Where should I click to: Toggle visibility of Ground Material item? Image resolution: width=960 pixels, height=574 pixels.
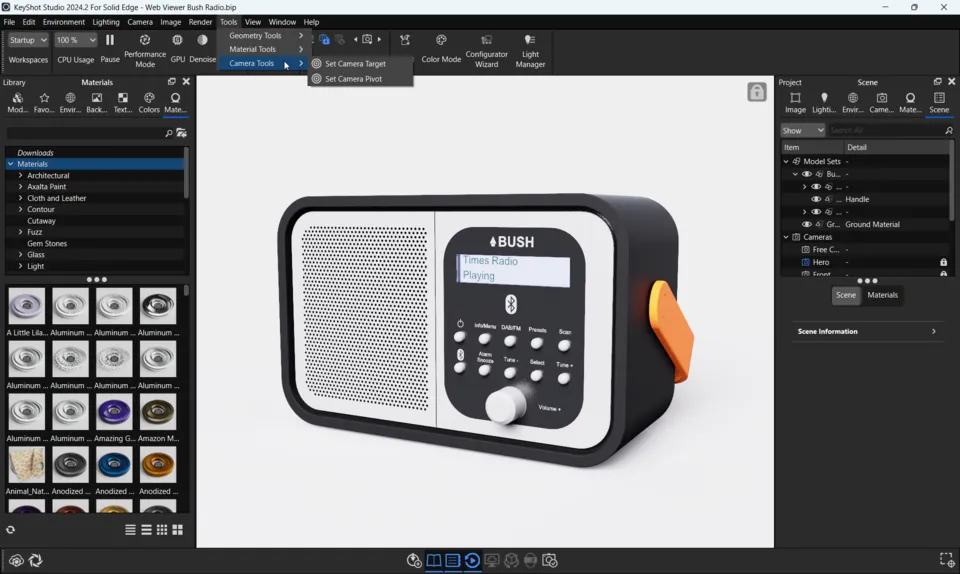click(806, 225)
